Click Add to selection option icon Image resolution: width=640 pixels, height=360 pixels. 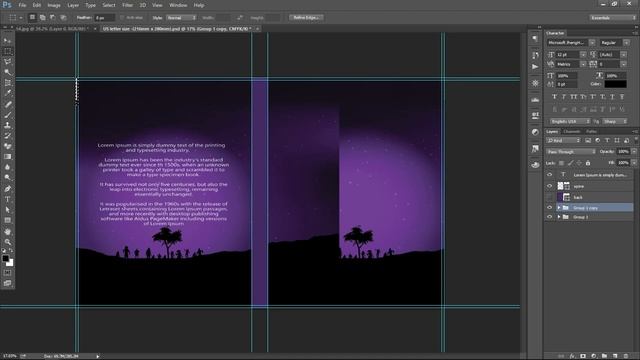(42, 18)
